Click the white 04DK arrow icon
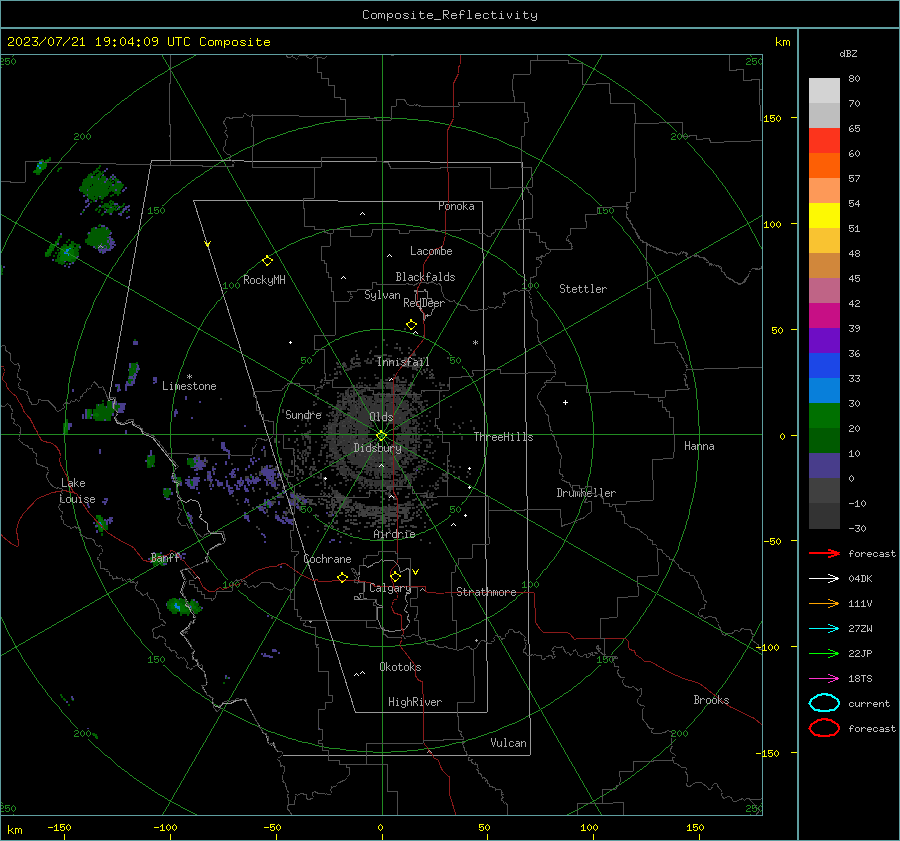 [824, 579]
